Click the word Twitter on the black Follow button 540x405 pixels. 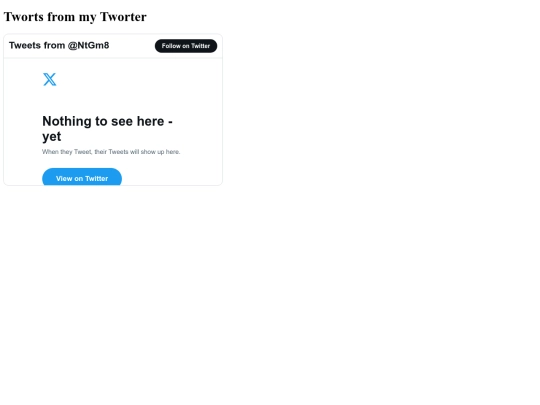click(200, 46)
